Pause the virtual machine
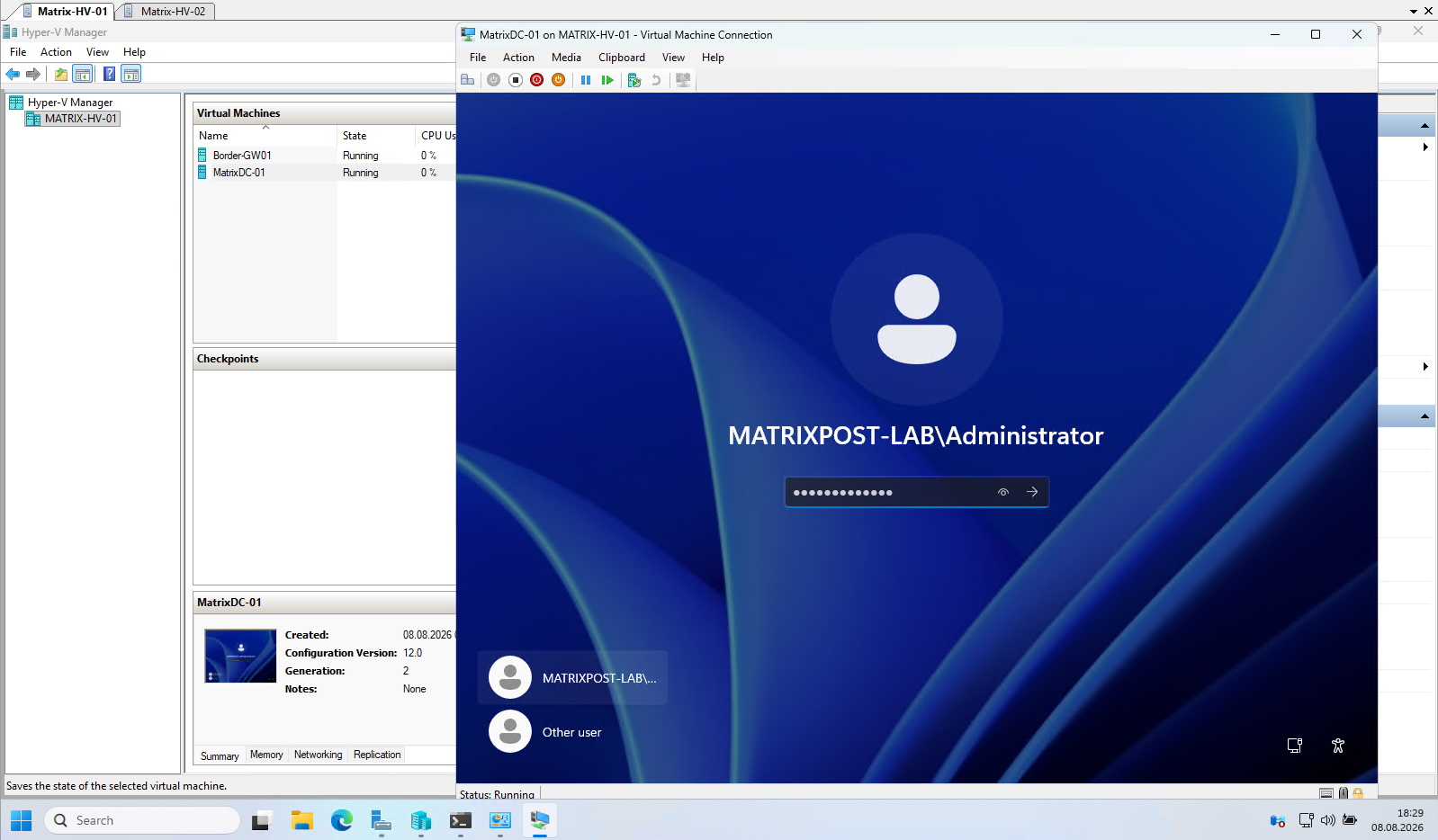The width and height of the screenshot is (1438, 840). (x=586, y=80)
